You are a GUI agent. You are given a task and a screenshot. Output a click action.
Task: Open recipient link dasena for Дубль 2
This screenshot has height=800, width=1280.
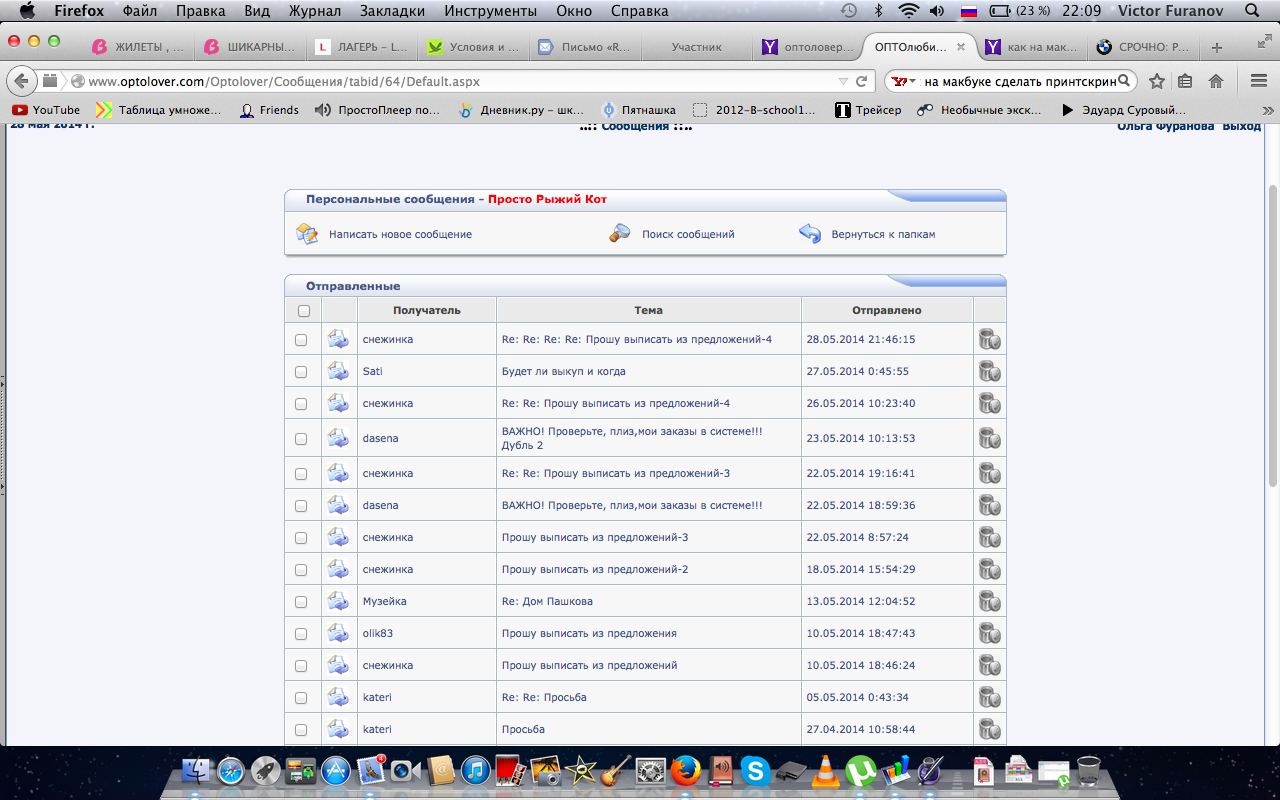[380, 438]
